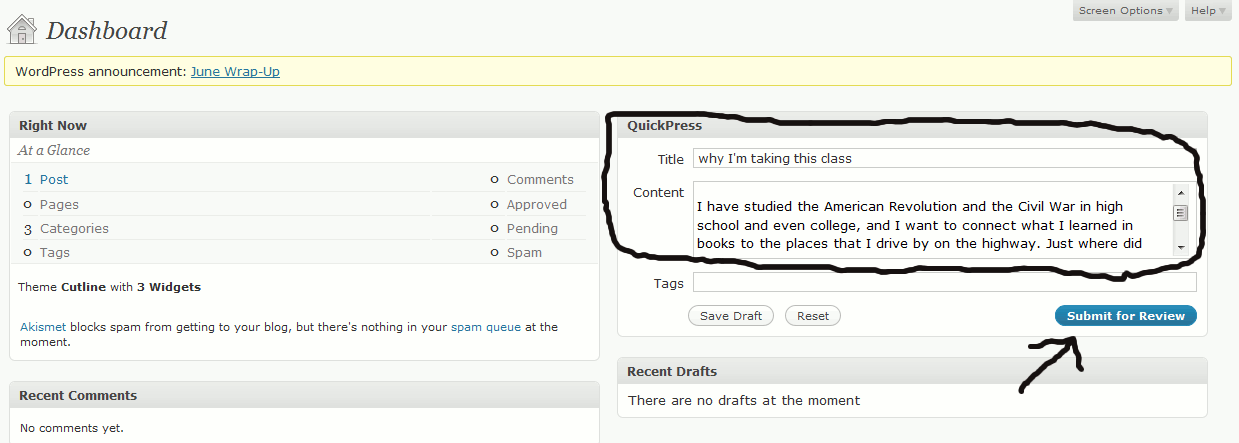Click the Reset button
The height and width of the screenshot is (443, 1239).
coord(813,316)
